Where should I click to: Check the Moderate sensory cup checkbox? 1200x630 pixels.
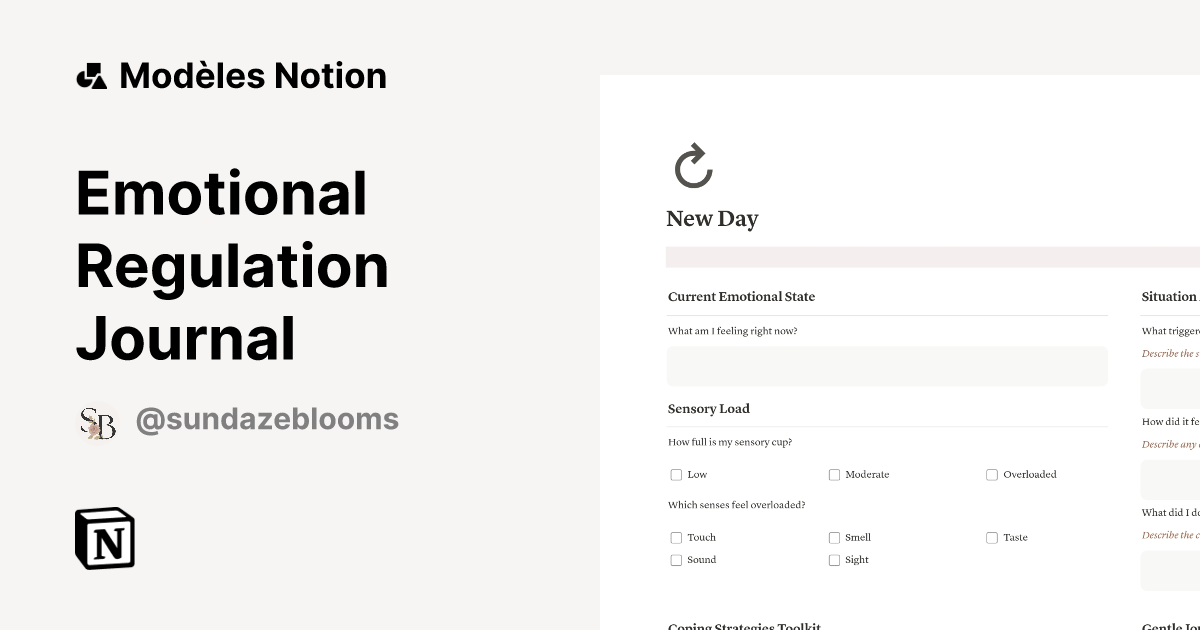pos(834,474)
